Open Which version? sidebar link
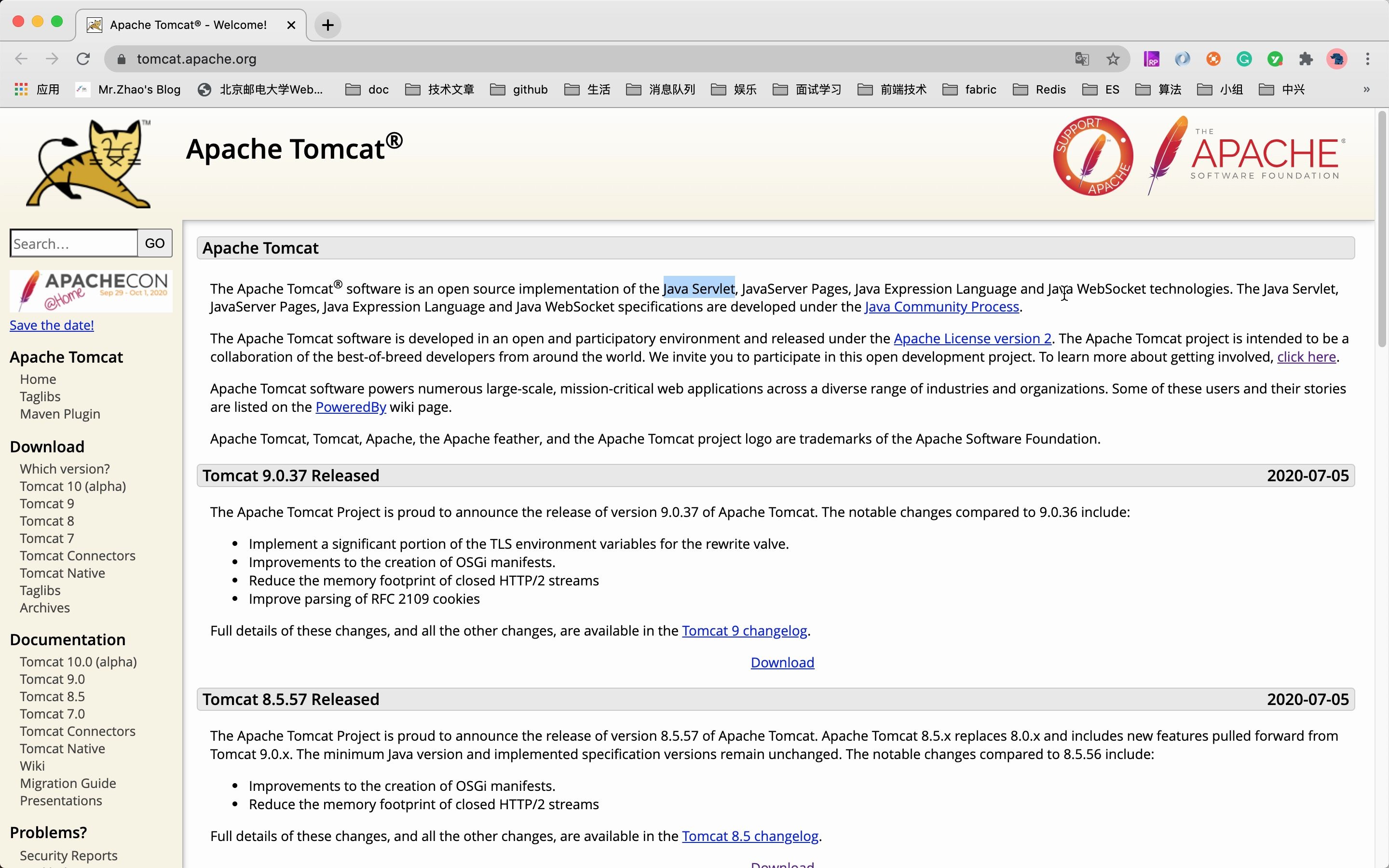 (65, 468)
